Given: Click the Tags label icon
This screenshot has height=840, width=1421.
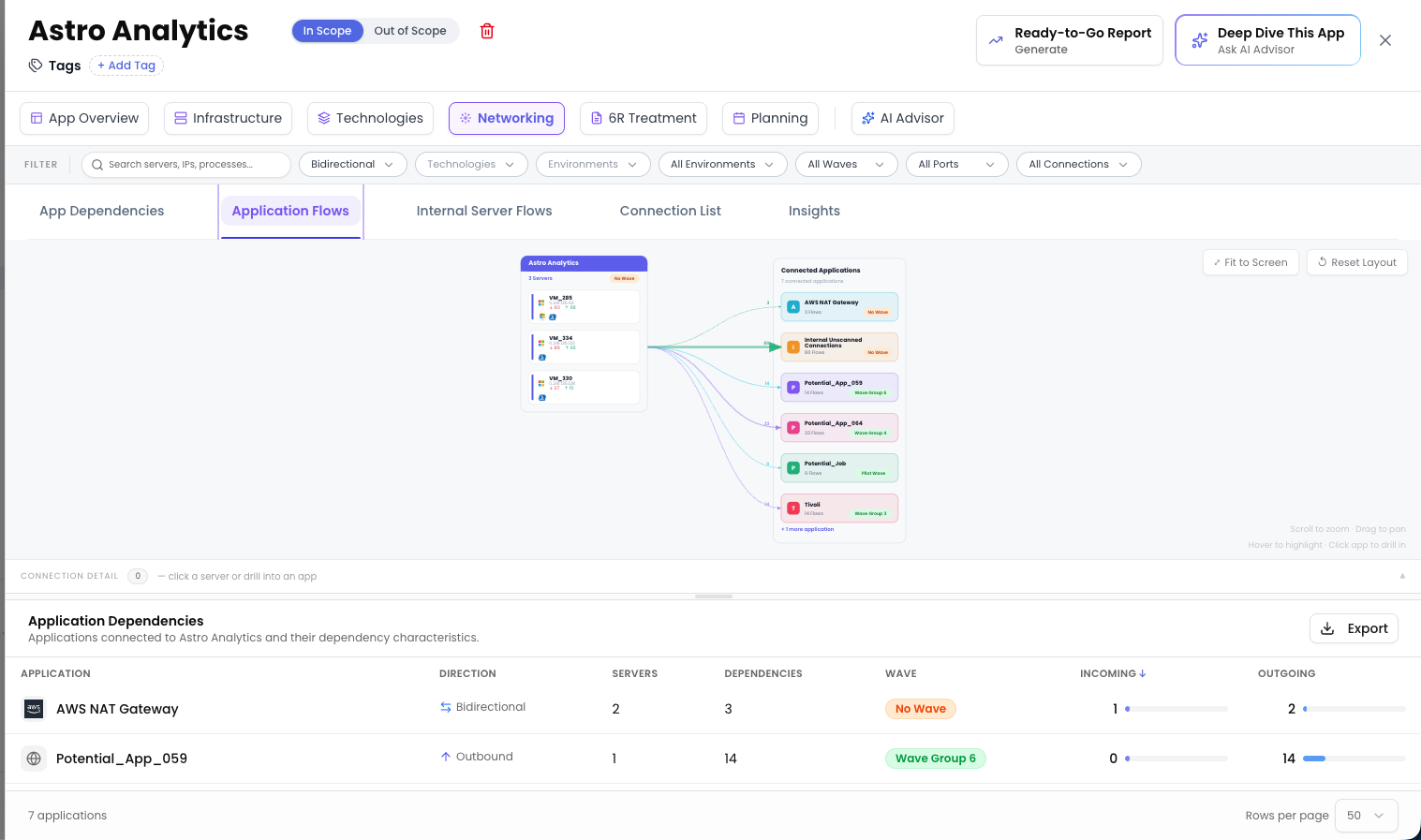Looking at the screenshot, I should coord(36,66).
